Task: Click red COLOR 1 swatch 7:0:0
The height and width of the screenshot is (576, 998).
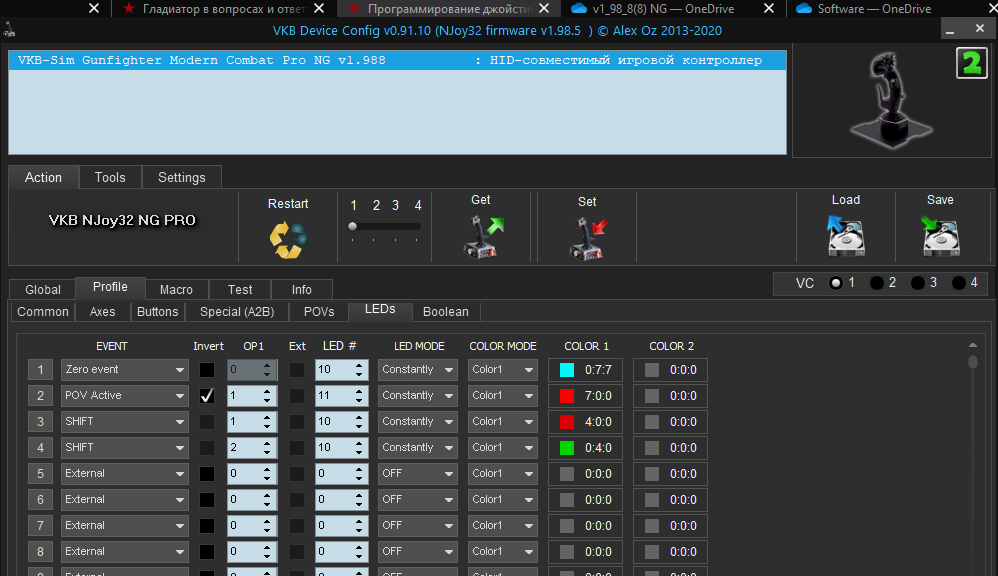Action: click(x=566, y=396)
